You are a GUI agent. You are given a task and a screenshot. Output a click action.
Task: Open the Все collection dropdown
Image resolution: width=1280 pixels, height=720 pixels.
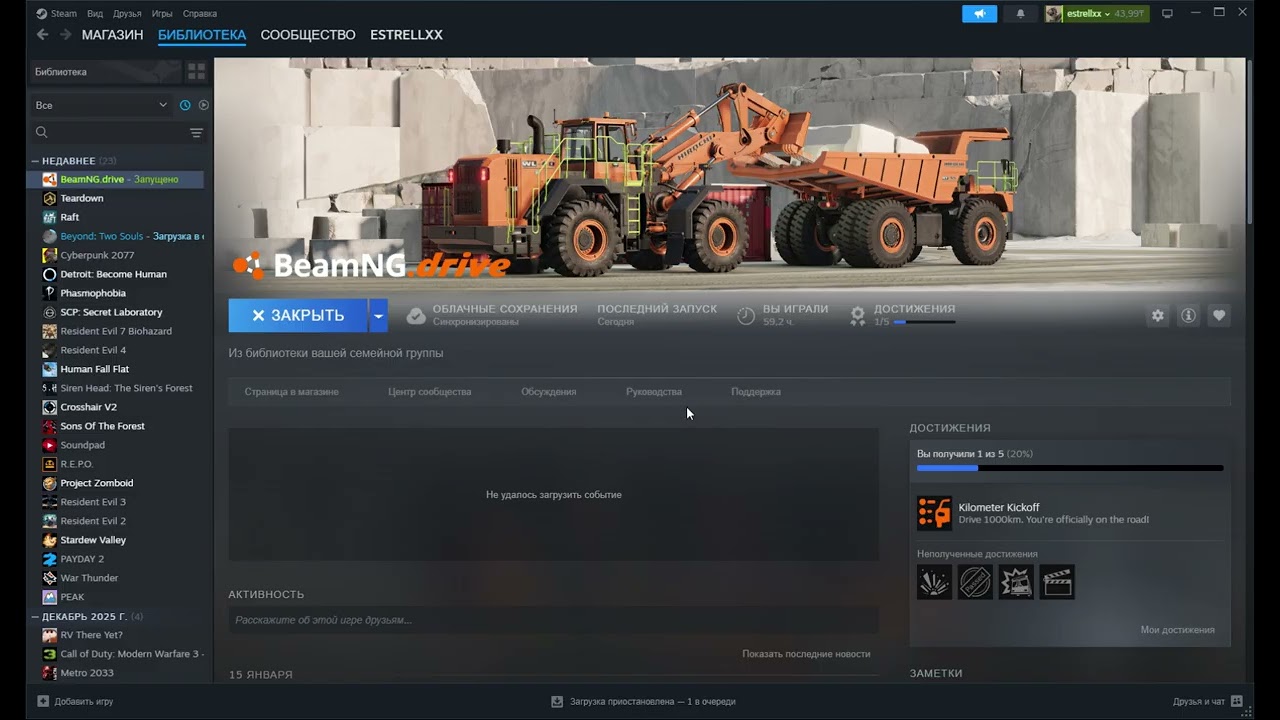tap(100, 105)
